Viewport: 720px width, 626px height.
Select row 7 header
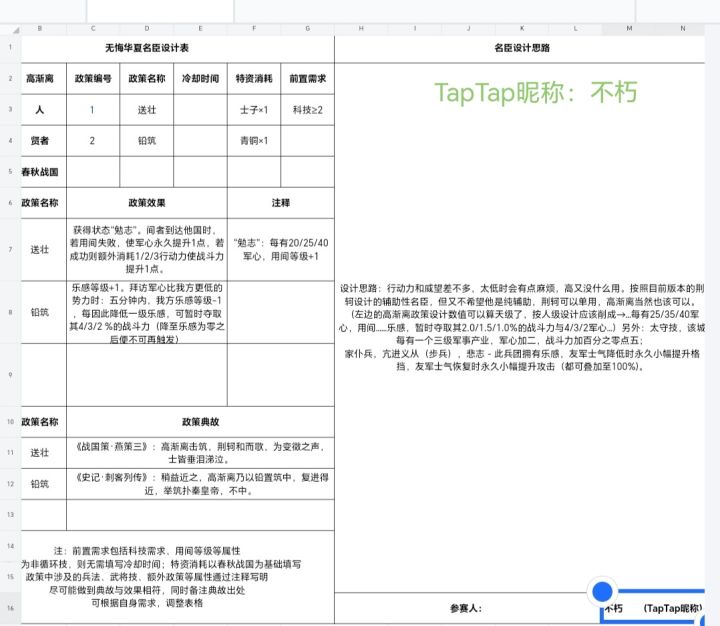coord(10,249)
